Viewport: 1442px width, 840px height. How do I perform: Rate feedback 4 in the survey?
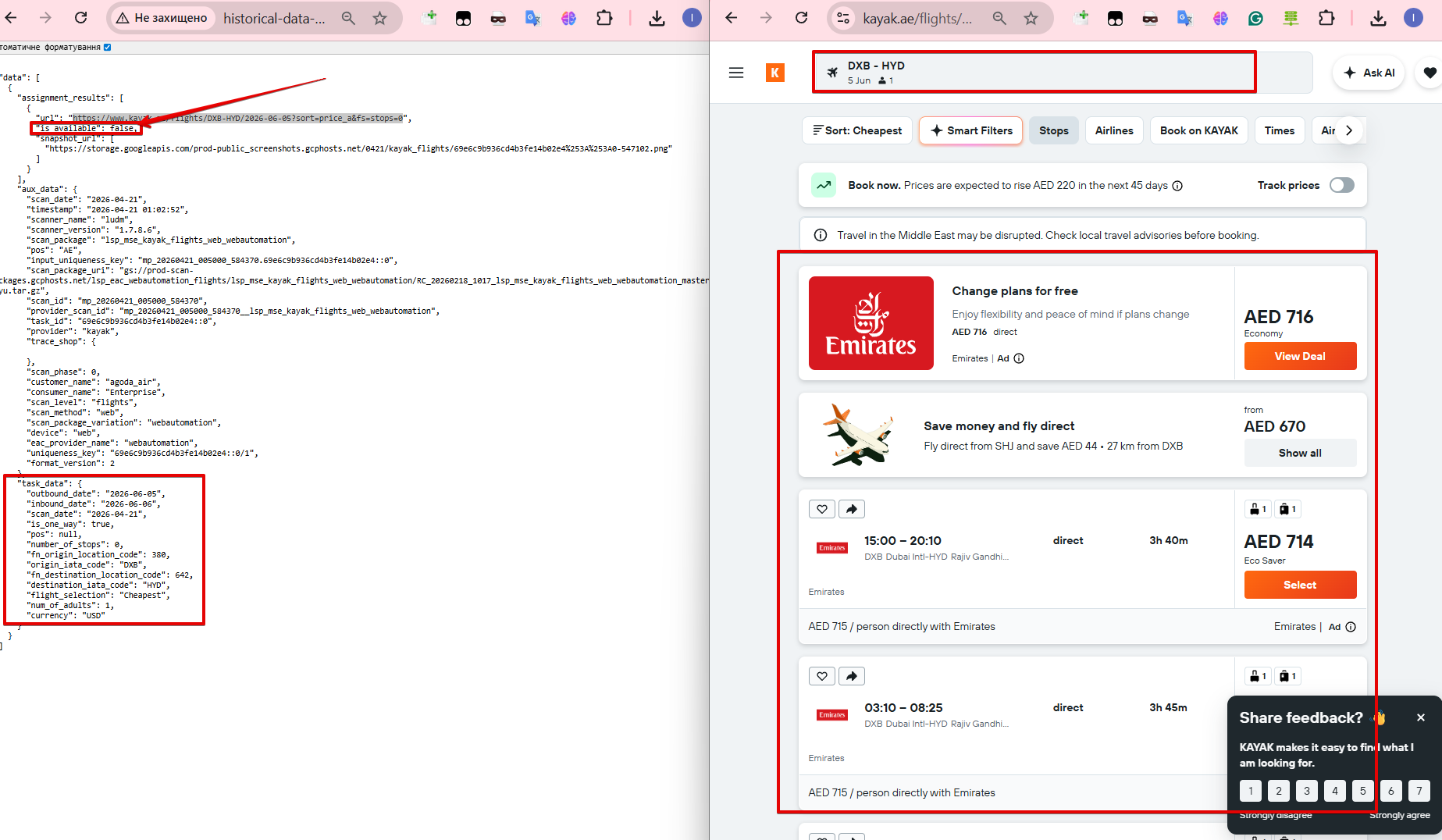point(1335,791)
